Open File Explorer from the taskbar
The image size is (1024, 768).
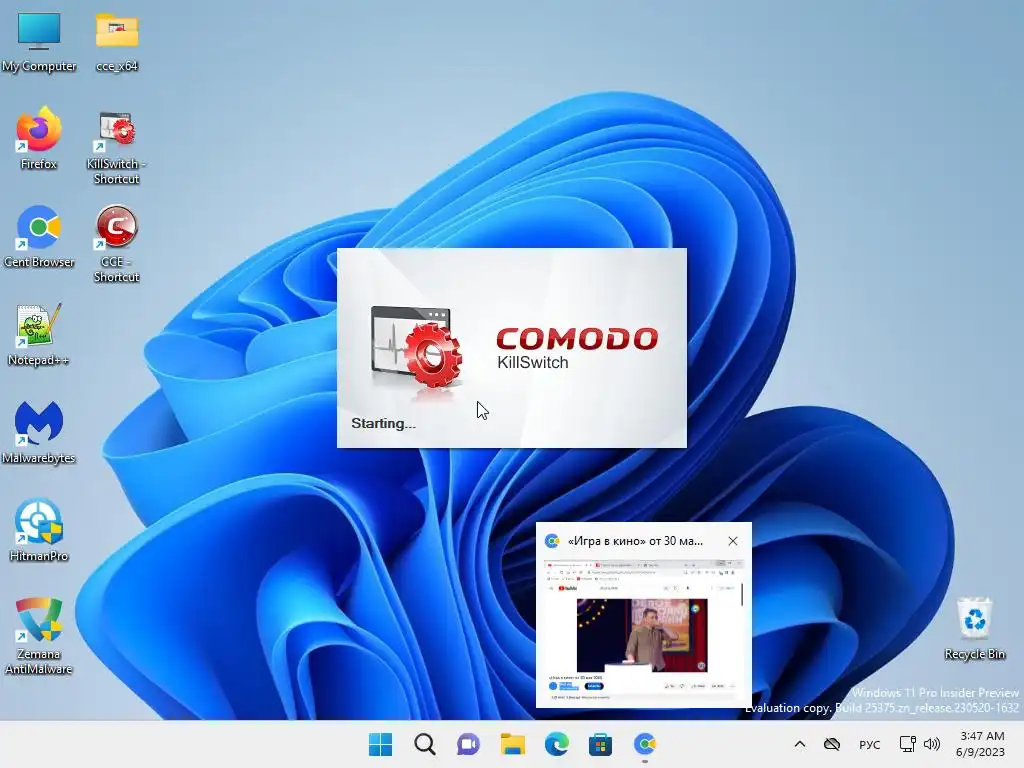[513, 744]
